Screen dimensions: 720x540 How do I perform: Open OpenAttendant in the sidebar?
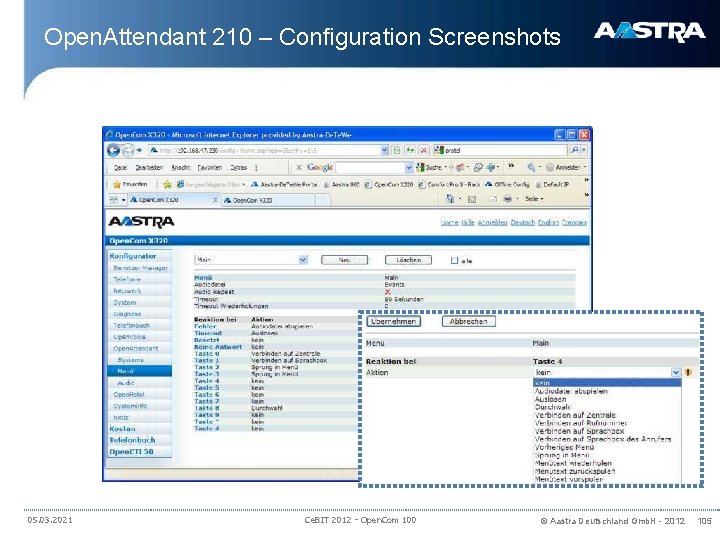pos(135,349)
